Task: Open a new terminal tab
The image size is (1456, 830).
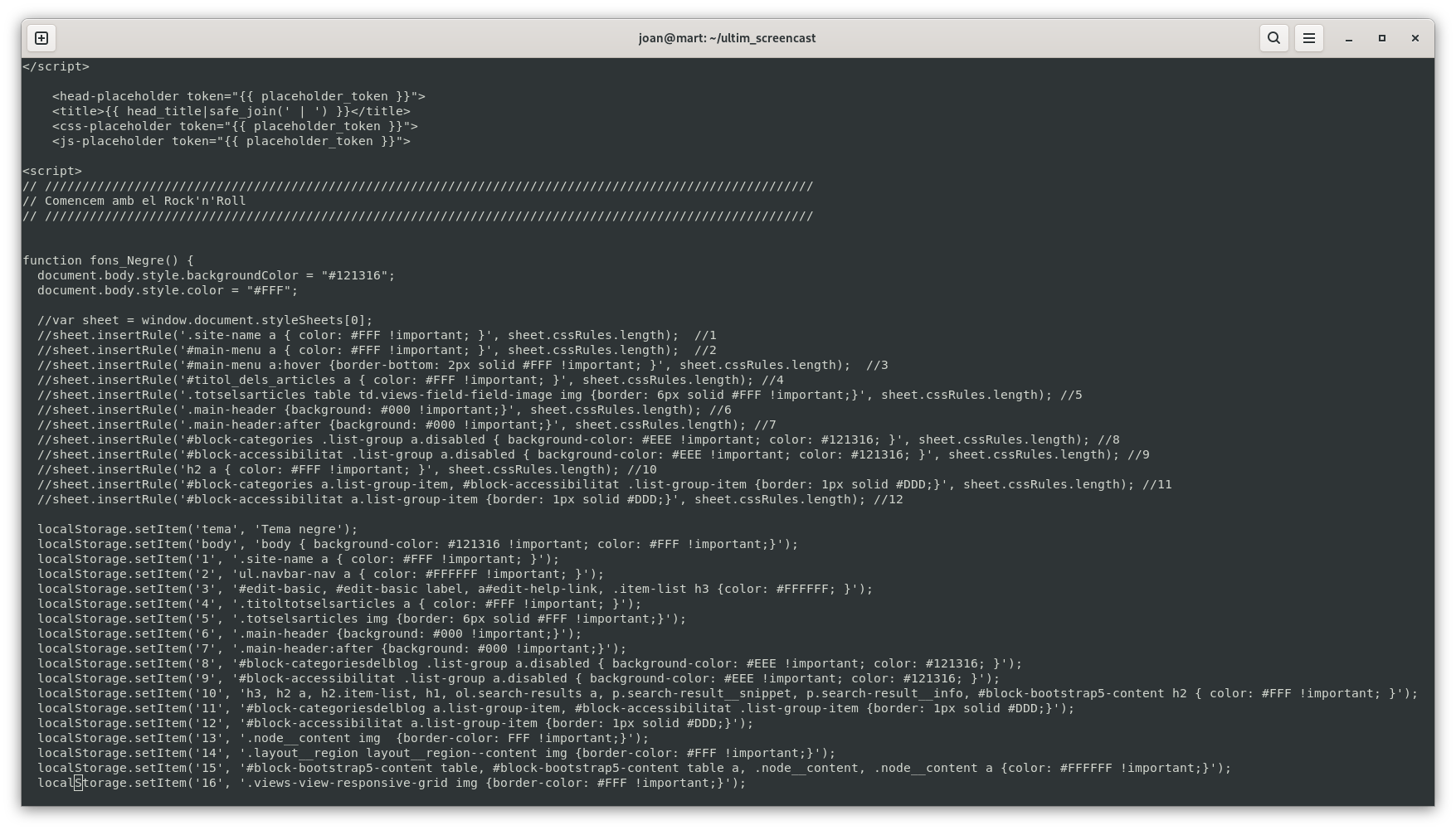Action: point(41,38)
